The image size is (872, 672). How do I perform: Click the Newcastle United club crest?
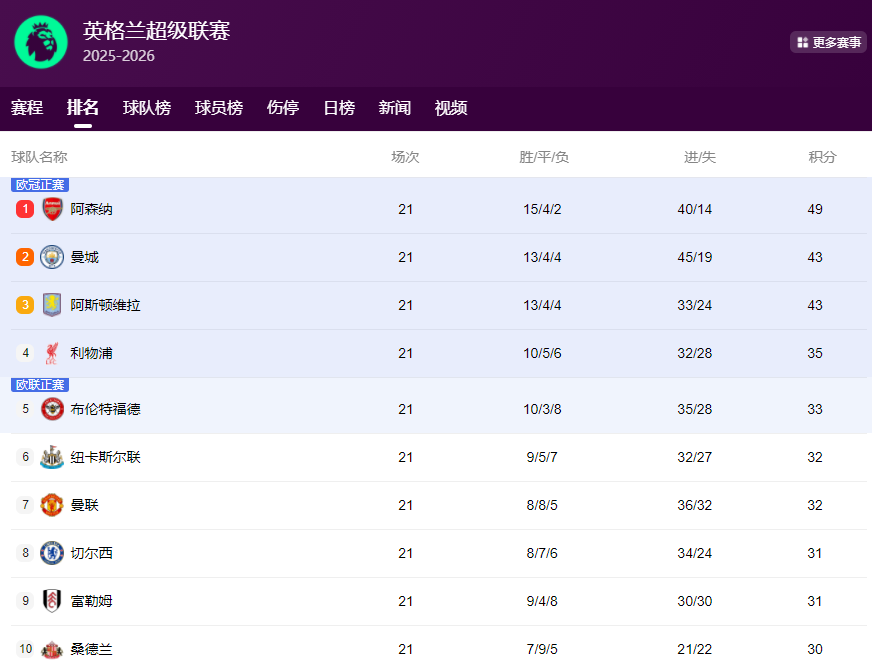[x=52, y=457]
